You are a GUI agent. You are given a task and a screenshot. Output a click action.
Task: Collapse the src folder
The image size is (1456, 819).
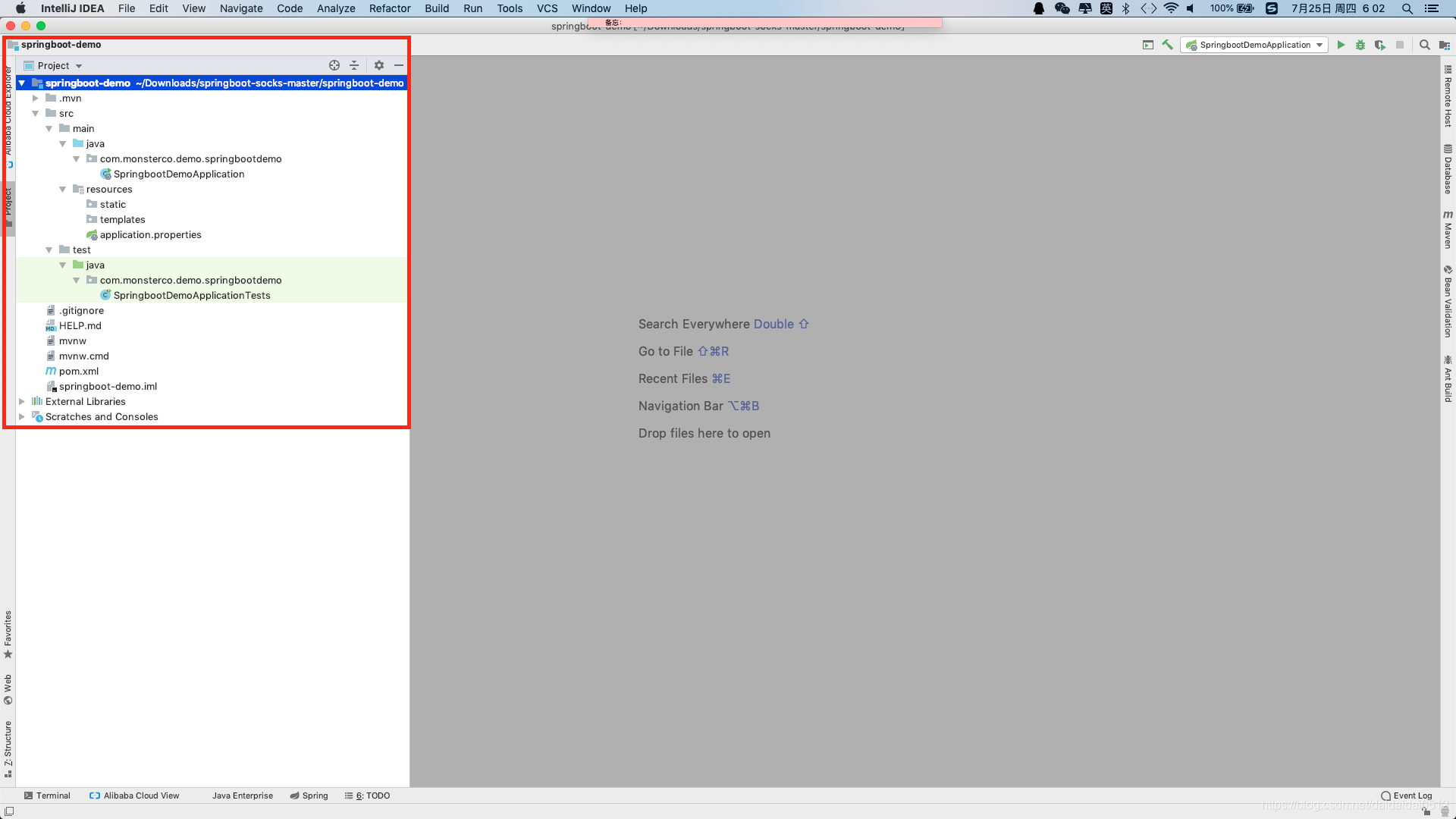[36, 113]
